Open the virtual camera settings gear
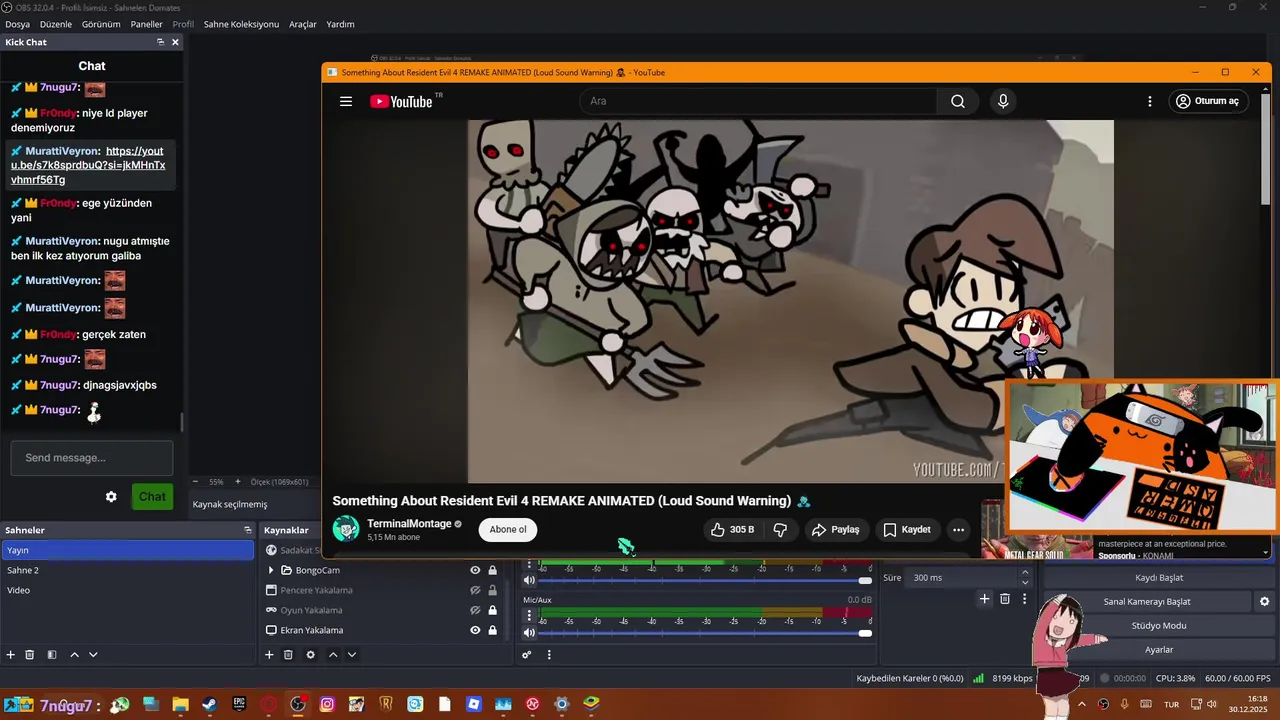The image size is (1280, 720). click(x=1264, y=601)
